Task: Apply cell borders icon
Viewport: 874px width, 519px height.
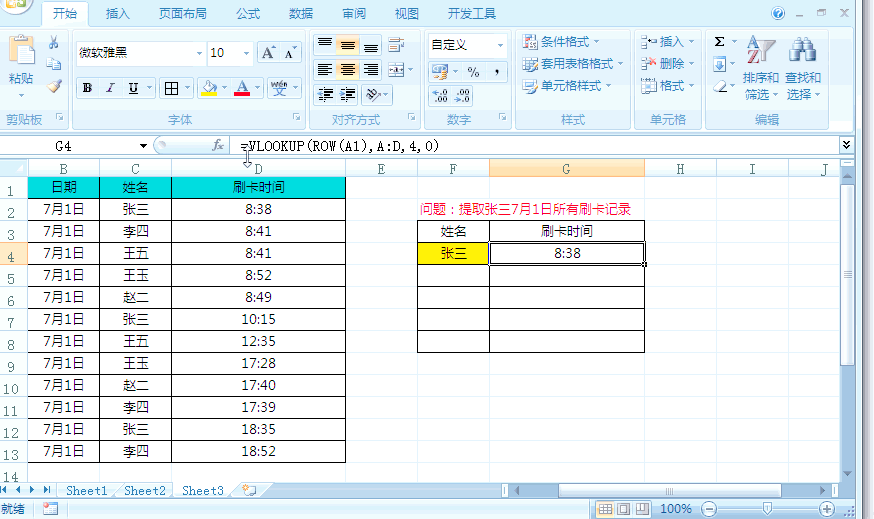Action: 171,88
